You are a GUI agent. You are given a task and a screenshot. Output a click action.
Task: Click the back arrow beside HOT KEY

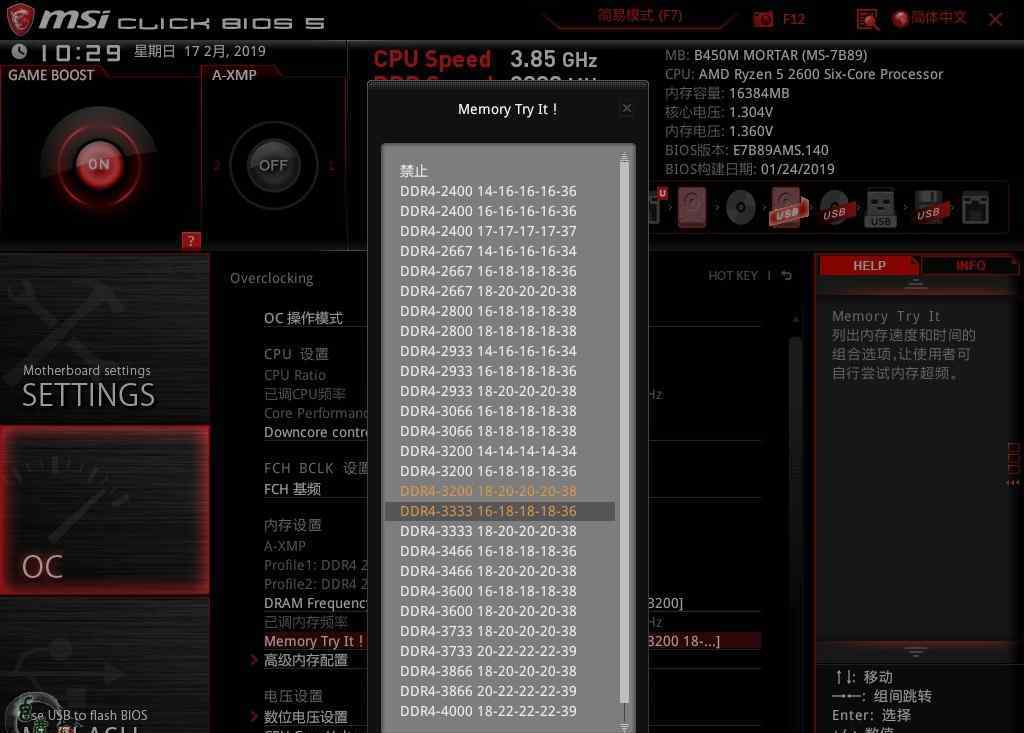[x=786, y=276]
